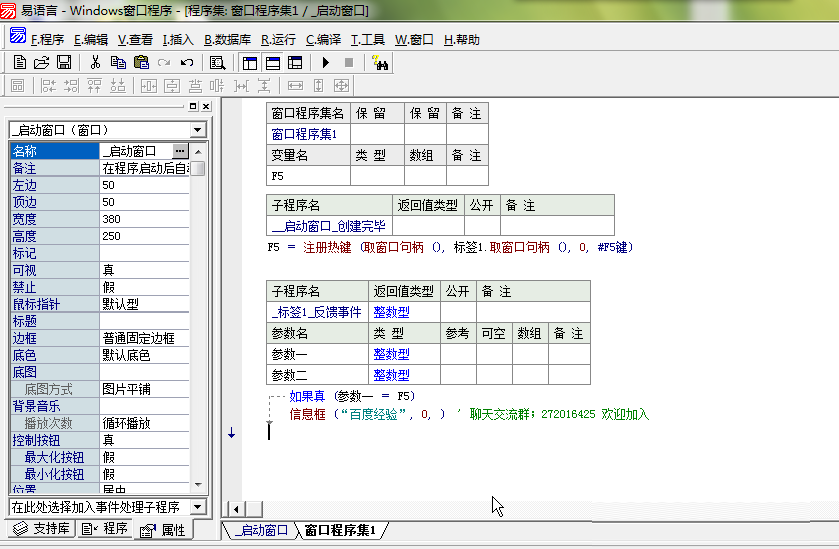Click the middle window layout icon

(x=273, y=63)
